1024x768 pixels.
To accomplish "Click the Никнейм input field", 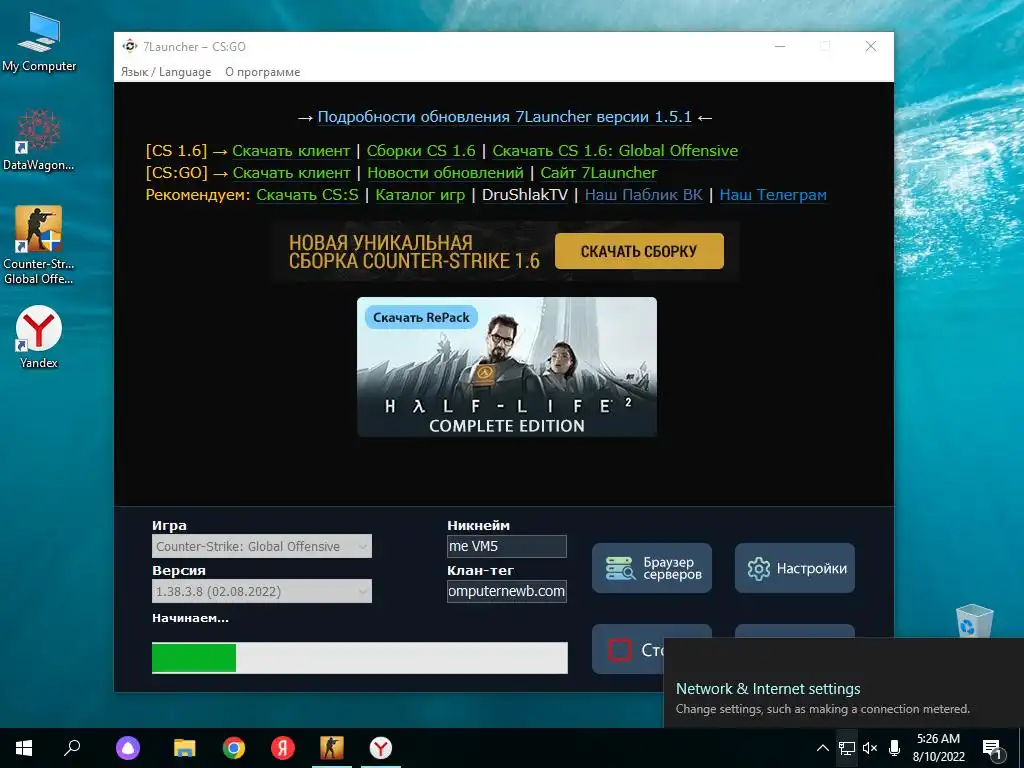I will [x=507, y=546].
